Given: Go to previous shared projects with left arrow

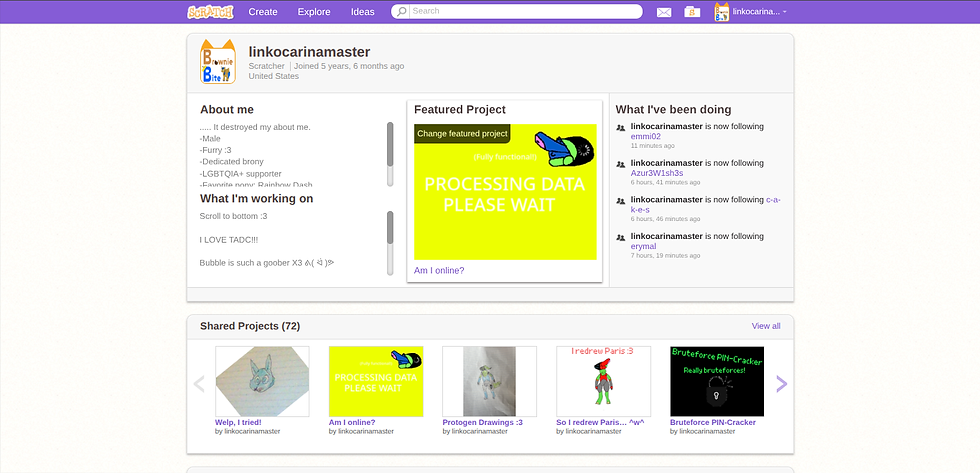Looking at the screenshot, I should click(199, 384).
